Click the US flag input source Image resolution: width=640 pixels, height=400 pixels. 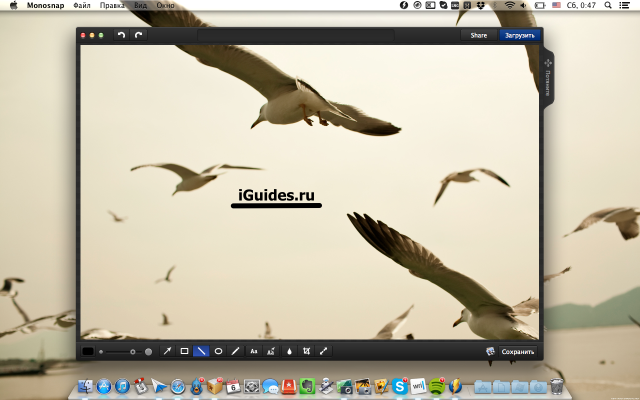click(556, 5)
